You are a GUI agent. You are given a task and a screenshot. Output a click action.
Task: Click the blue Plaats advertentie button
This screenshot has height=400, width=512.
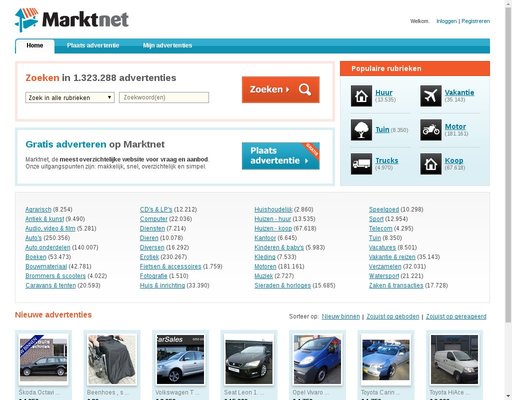coord(281,156)
